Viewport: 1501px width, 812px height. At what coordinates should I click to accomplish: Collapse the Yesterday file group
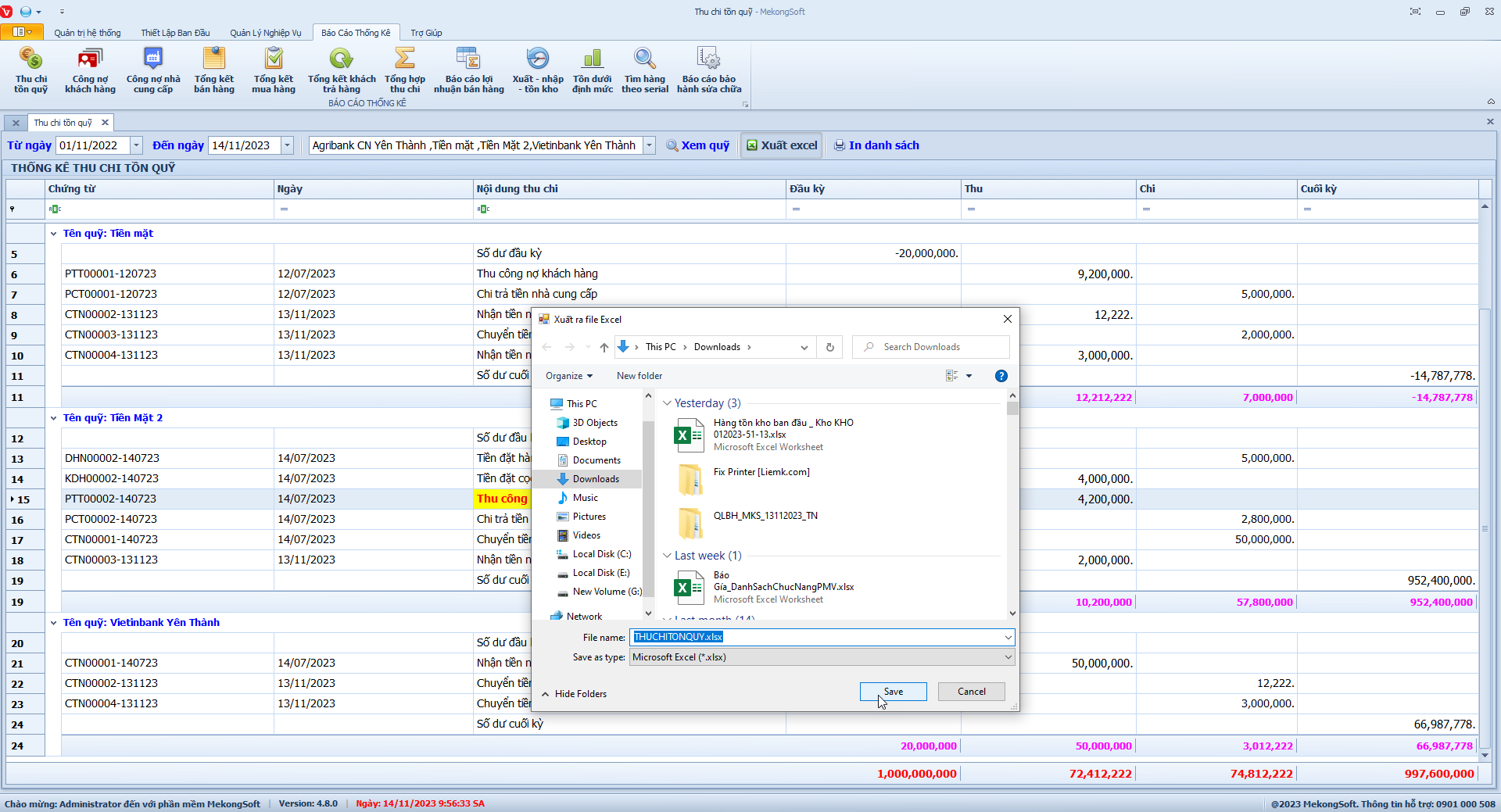[667, 403]
